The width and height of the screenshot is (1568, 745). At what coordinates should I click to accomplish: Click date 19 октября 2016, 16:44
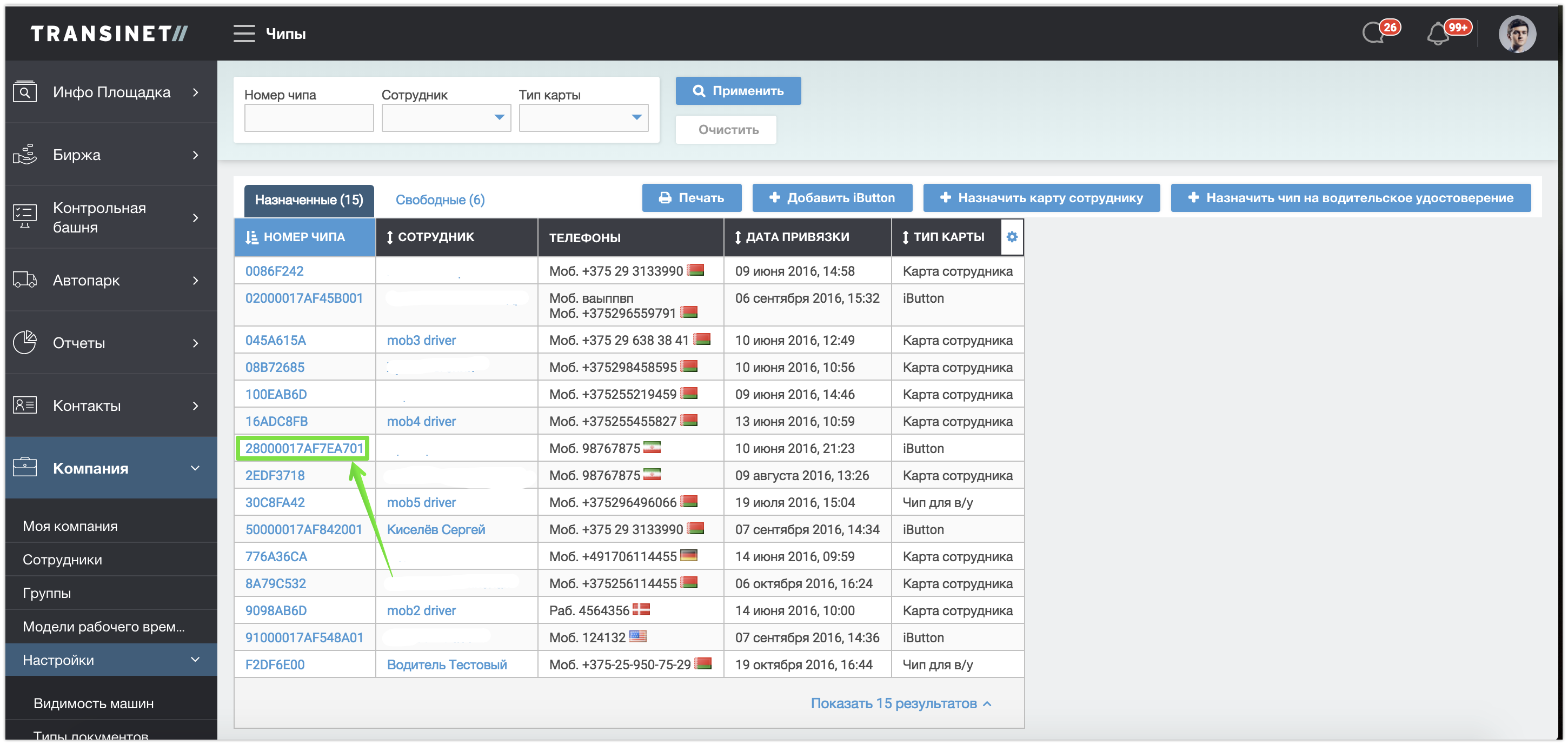[x=803, y=664]
